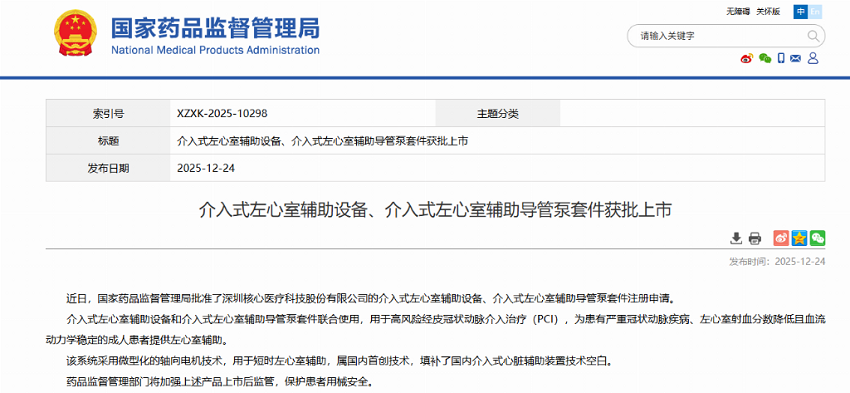Click the large article headline
Image resolution: width=850 pixels, height=393 pixels.
click(435, 210)
